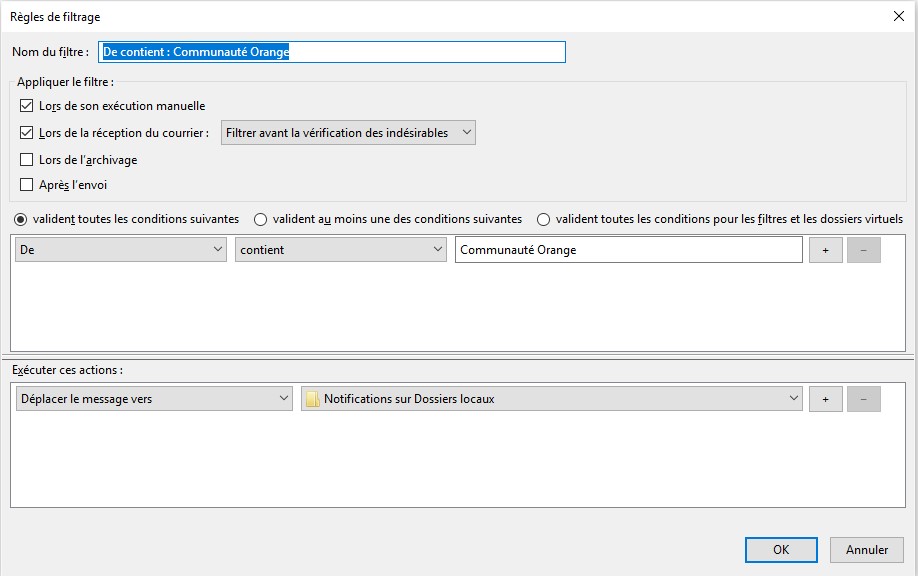Open the 'De' condition dropdown
This screenshot has height=576, width=918.
(120, 249)
